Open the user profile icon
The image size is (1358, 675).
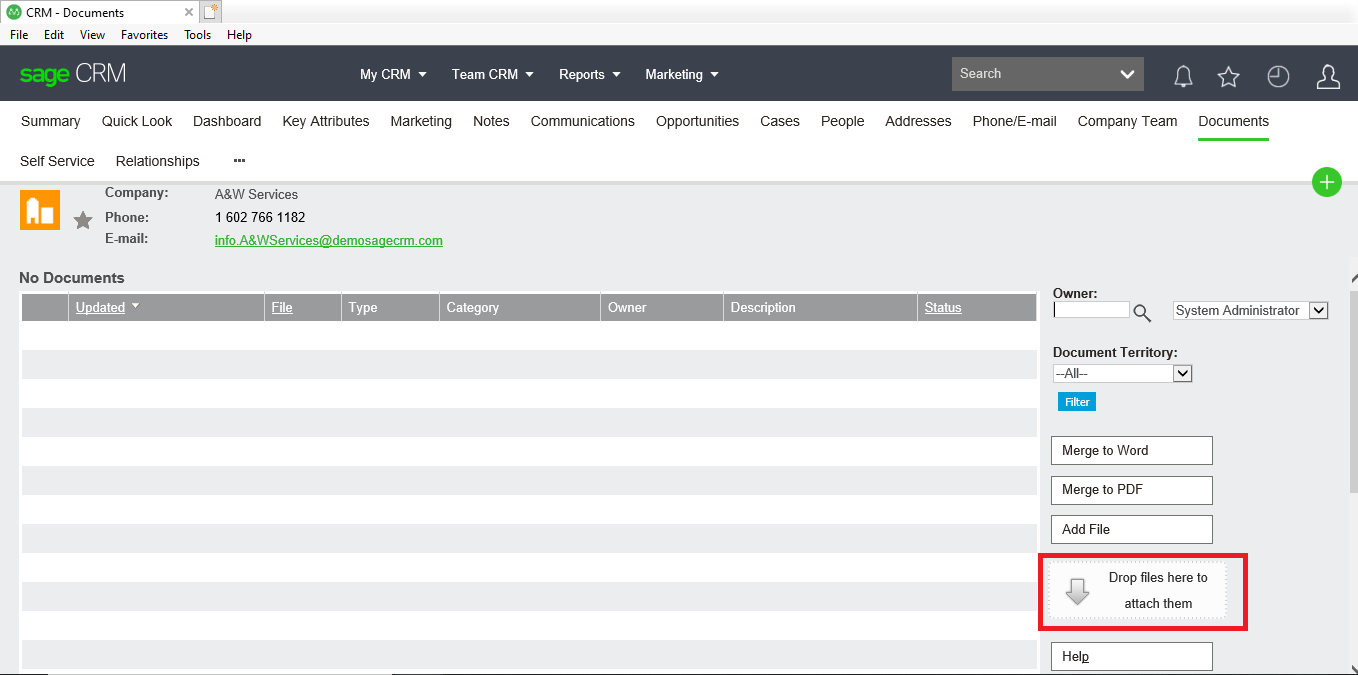pyautogui.click(x=1328, y=76)
